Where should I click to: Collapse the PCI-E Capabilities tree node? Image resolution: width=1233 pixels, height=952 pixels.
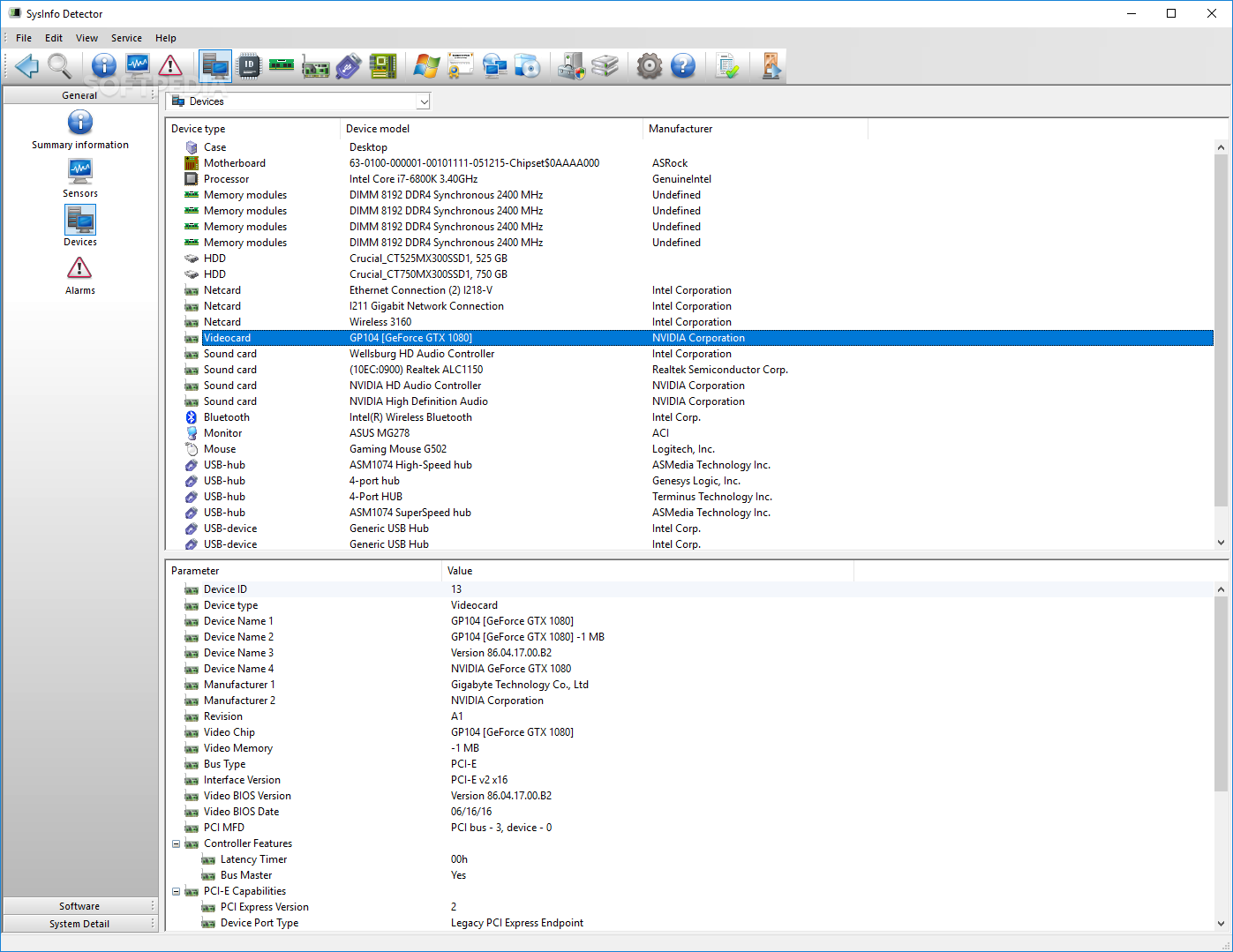click(176, 891)
